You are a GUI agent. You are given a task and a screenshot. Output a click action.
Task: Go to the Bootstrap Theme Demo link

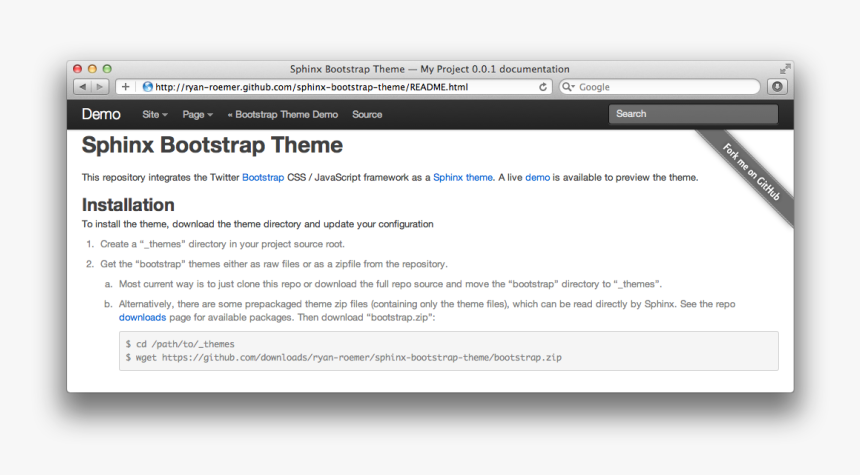pyautogui.click(x=282, y=115)
